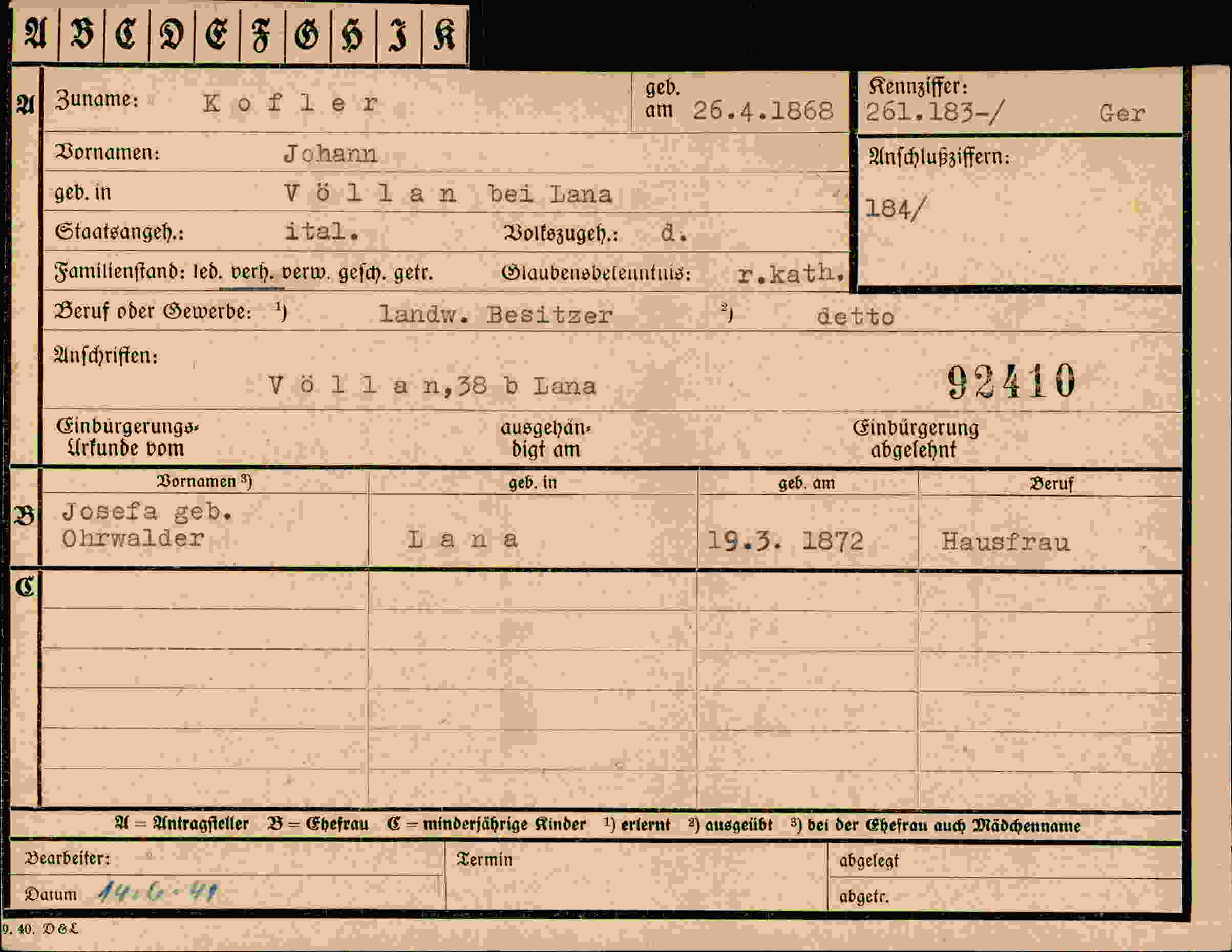Screen dimensions: 1232x952
Task: Click the surname 'Kofler'
Action: pyautogui.click(x=290, y=103)
